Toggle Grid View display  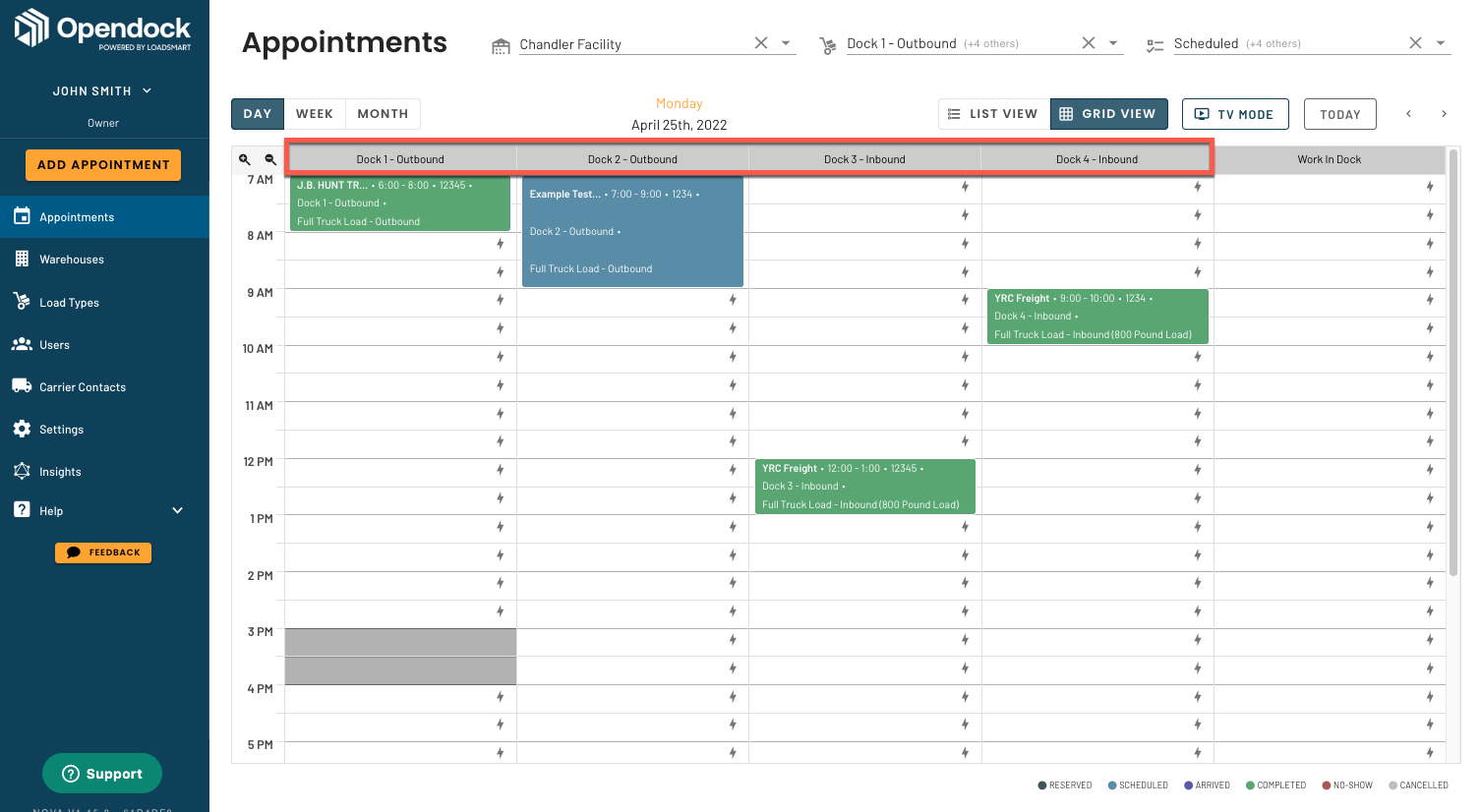[x=1108, y=113]
